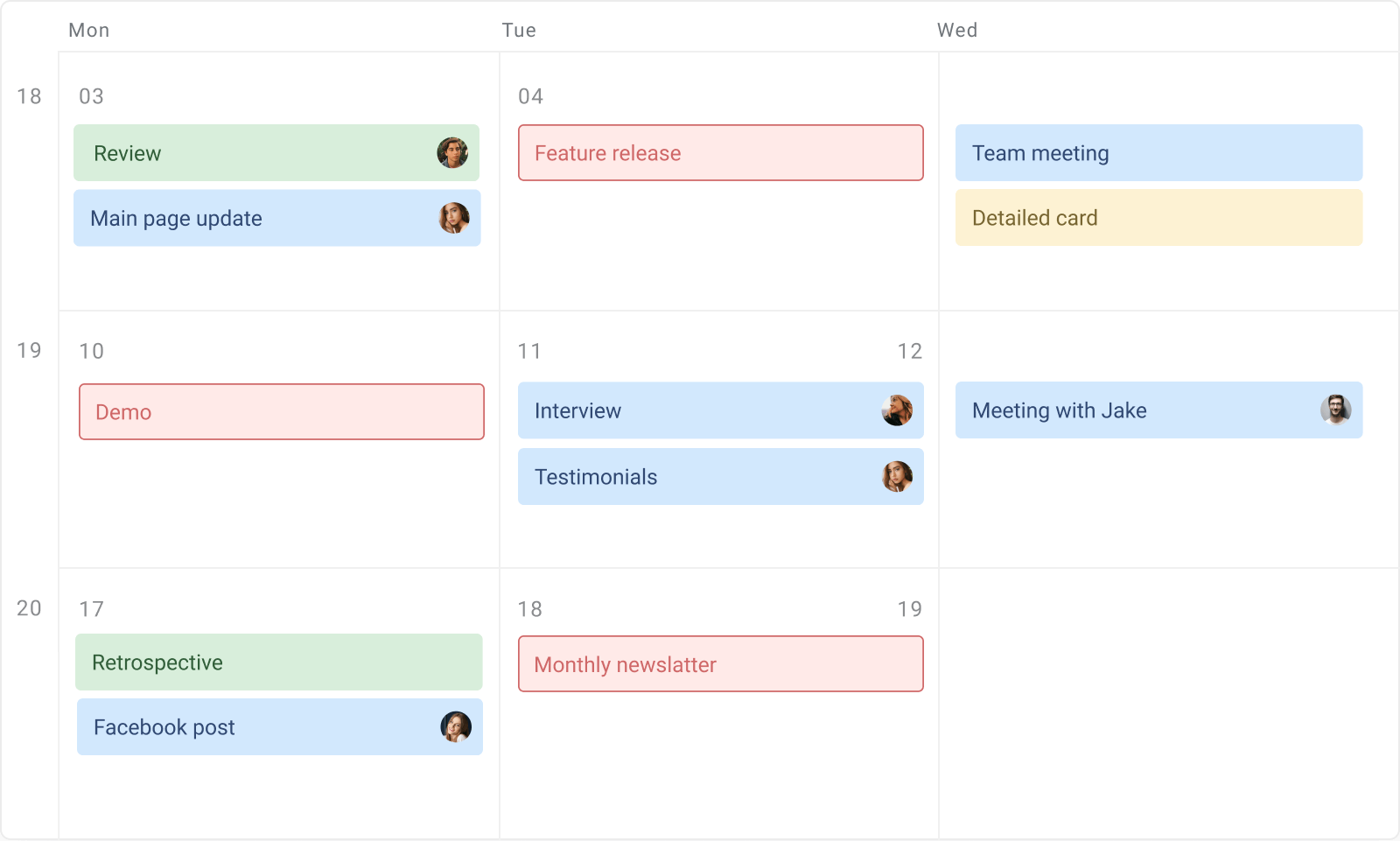Click the avatar on the Facebook post event
Viewport: 1400px width, 841px height.
coord(457,727)
